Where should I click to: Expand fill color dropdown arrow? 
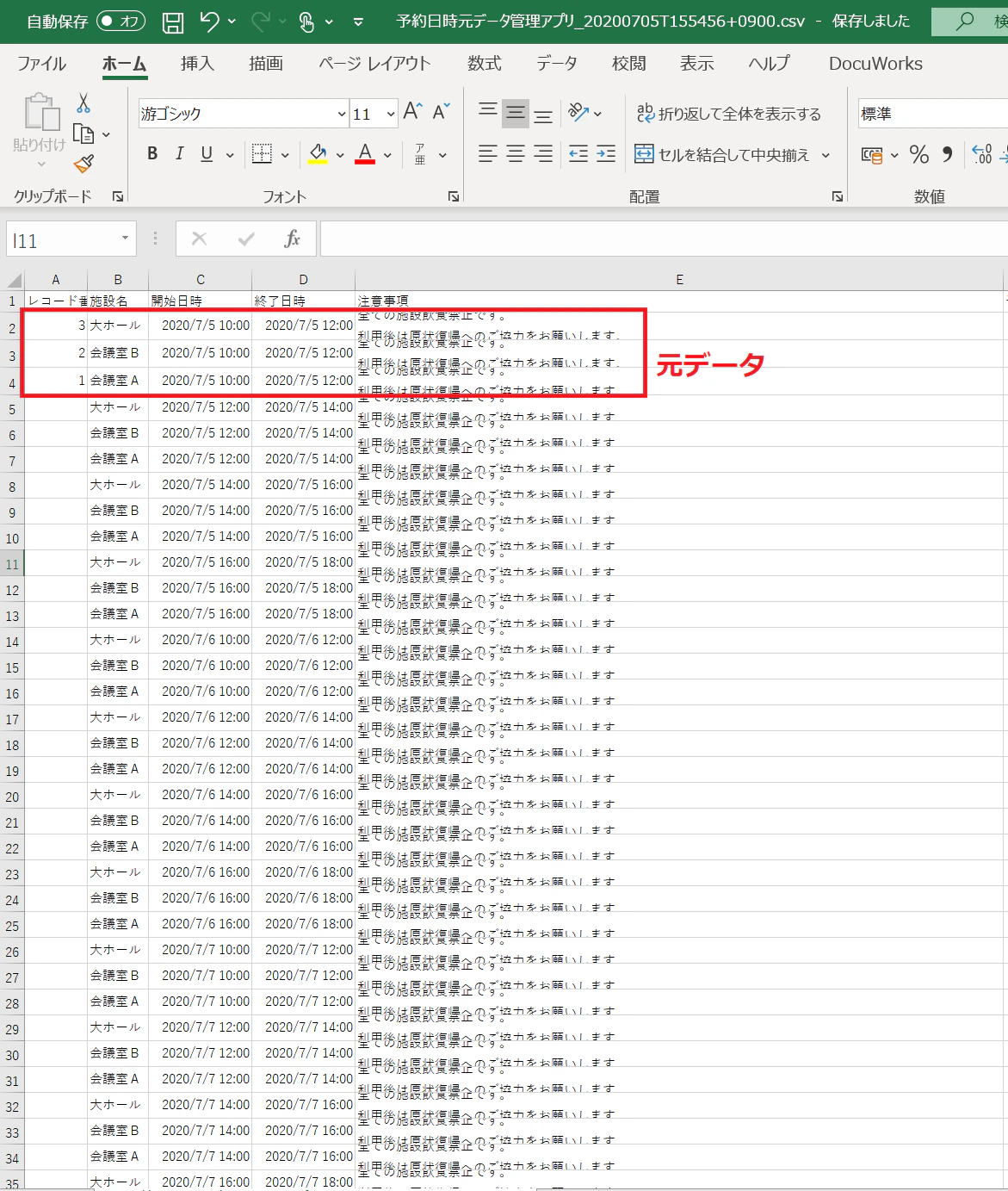(x=340, y=155)
